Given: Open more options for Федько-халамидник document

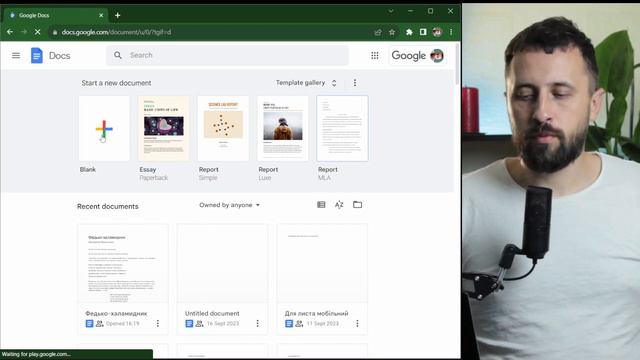Looking at the screenshot, I should pos(158,323).
